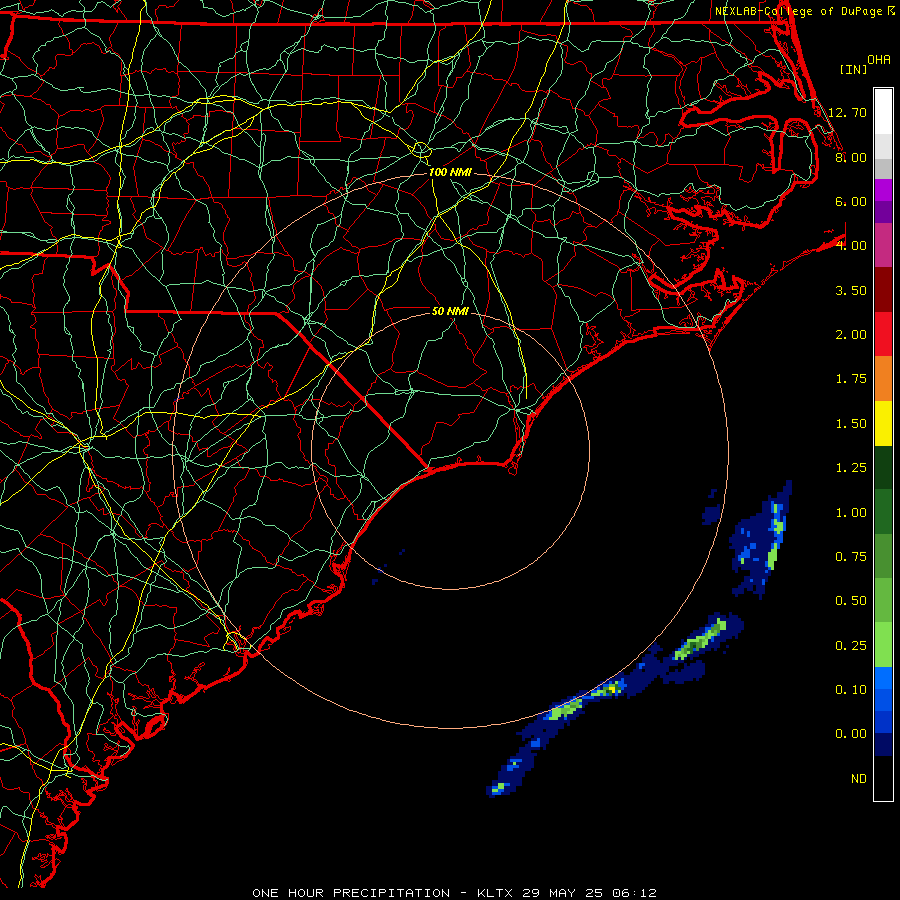Pick the bright red 2.00 legend swatch

tap(883, 334)
